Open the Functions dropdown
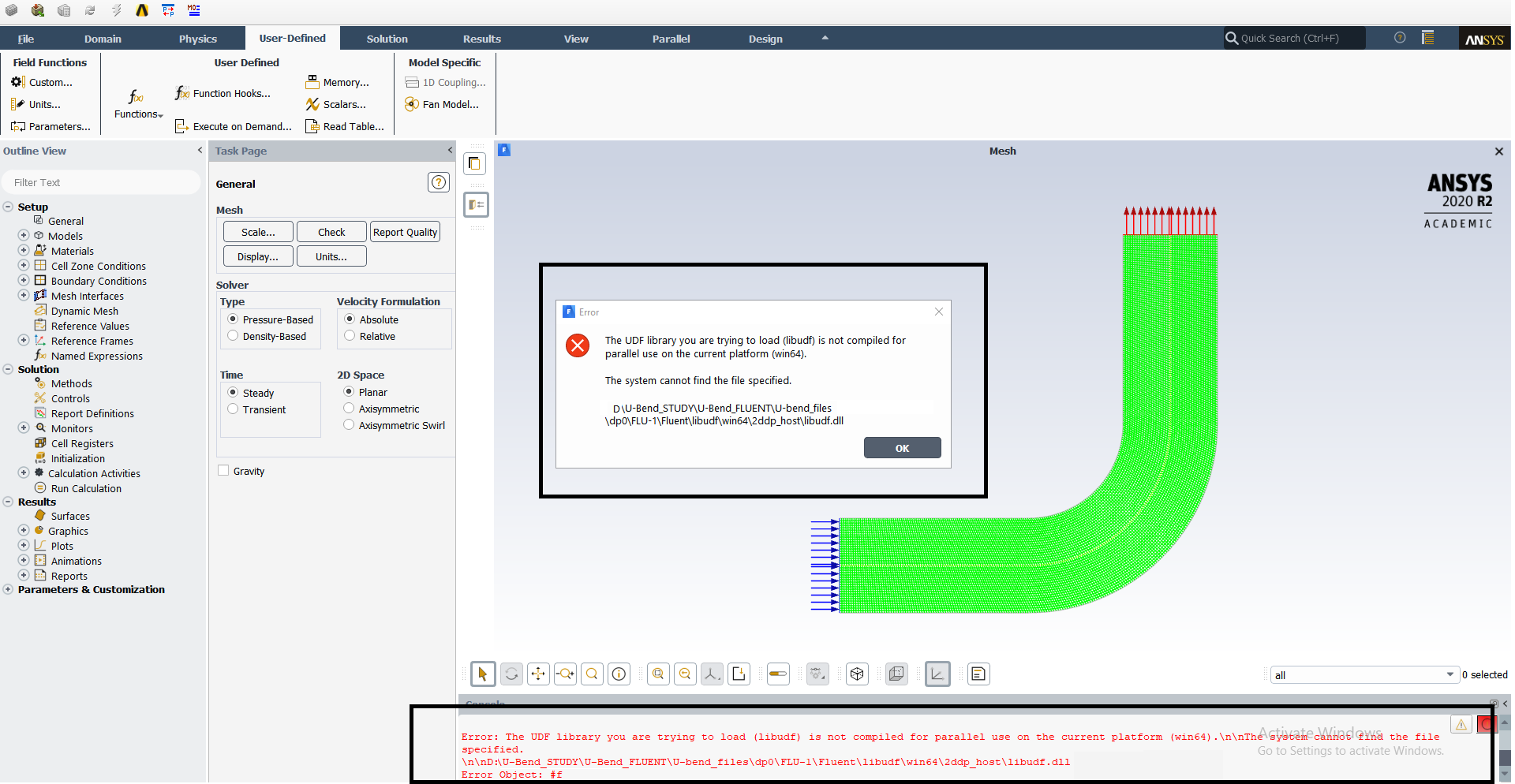The width and height of the screenshot is (1515, 784). click(138, 104)
